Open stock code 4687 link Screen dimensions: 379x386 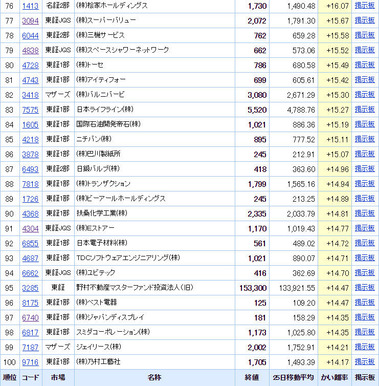(30, 259)
